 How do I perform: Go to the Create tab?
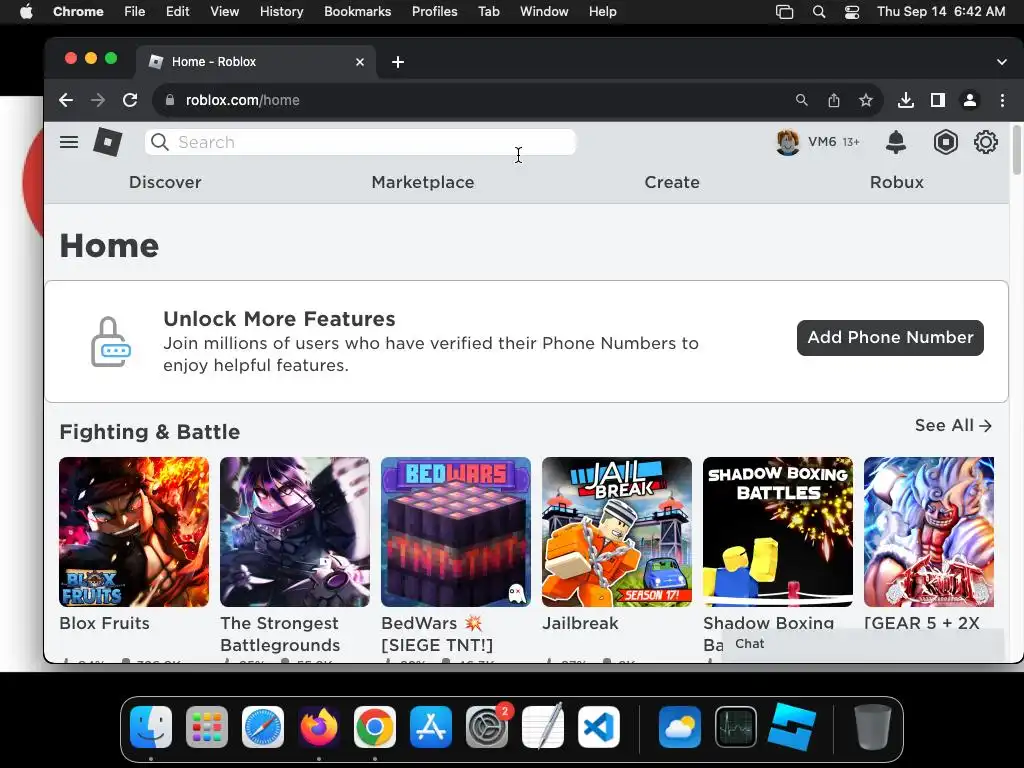672,182
